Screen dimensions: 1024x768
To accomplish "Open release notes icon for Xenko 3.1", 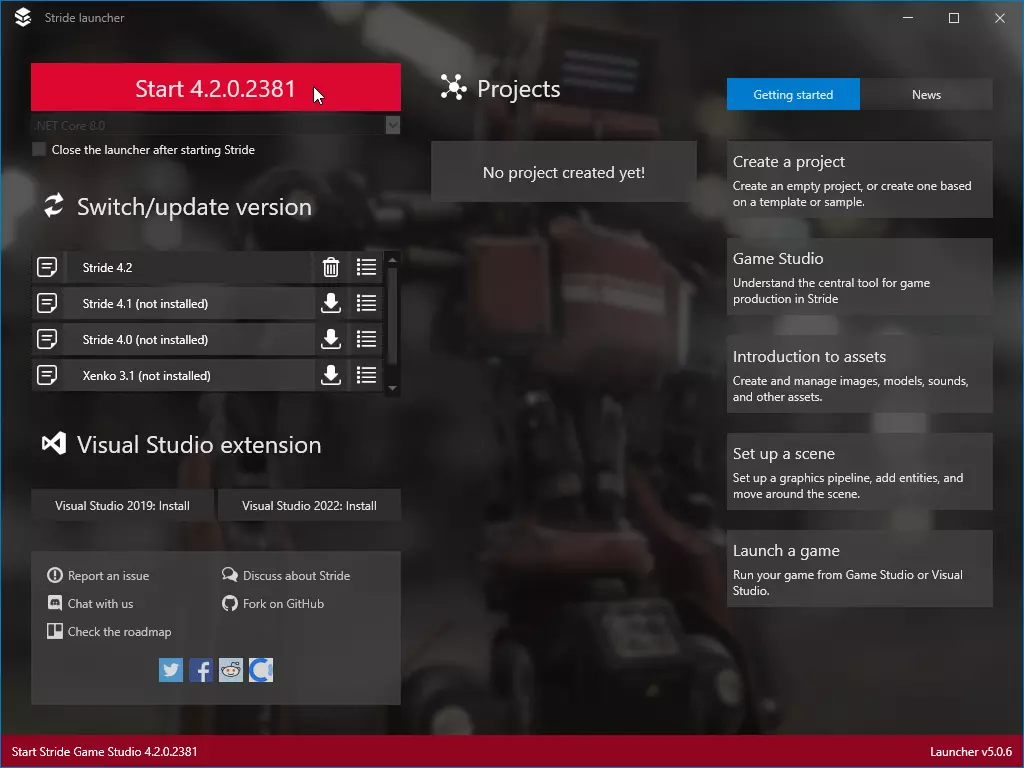I will click(x=47, y=375).
